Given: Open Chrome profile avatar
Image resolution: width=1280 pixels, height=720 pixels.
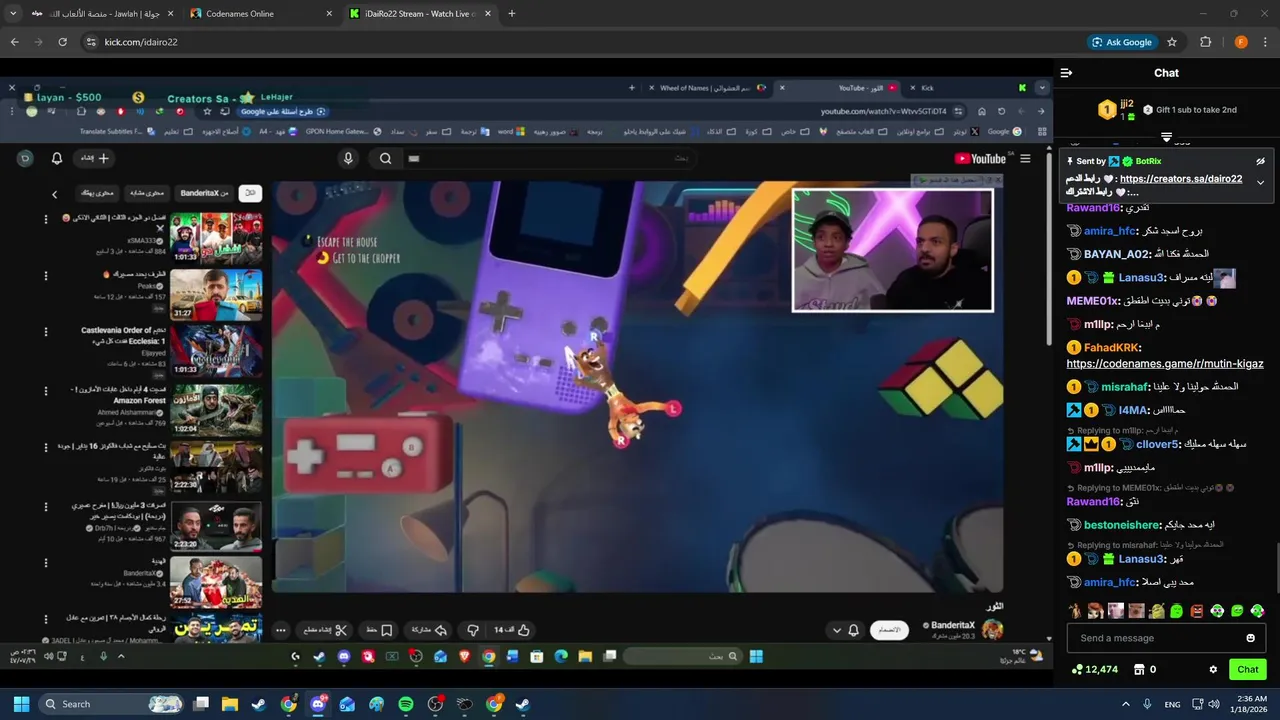Looking at the screenshot, I should coord(1241,42).
